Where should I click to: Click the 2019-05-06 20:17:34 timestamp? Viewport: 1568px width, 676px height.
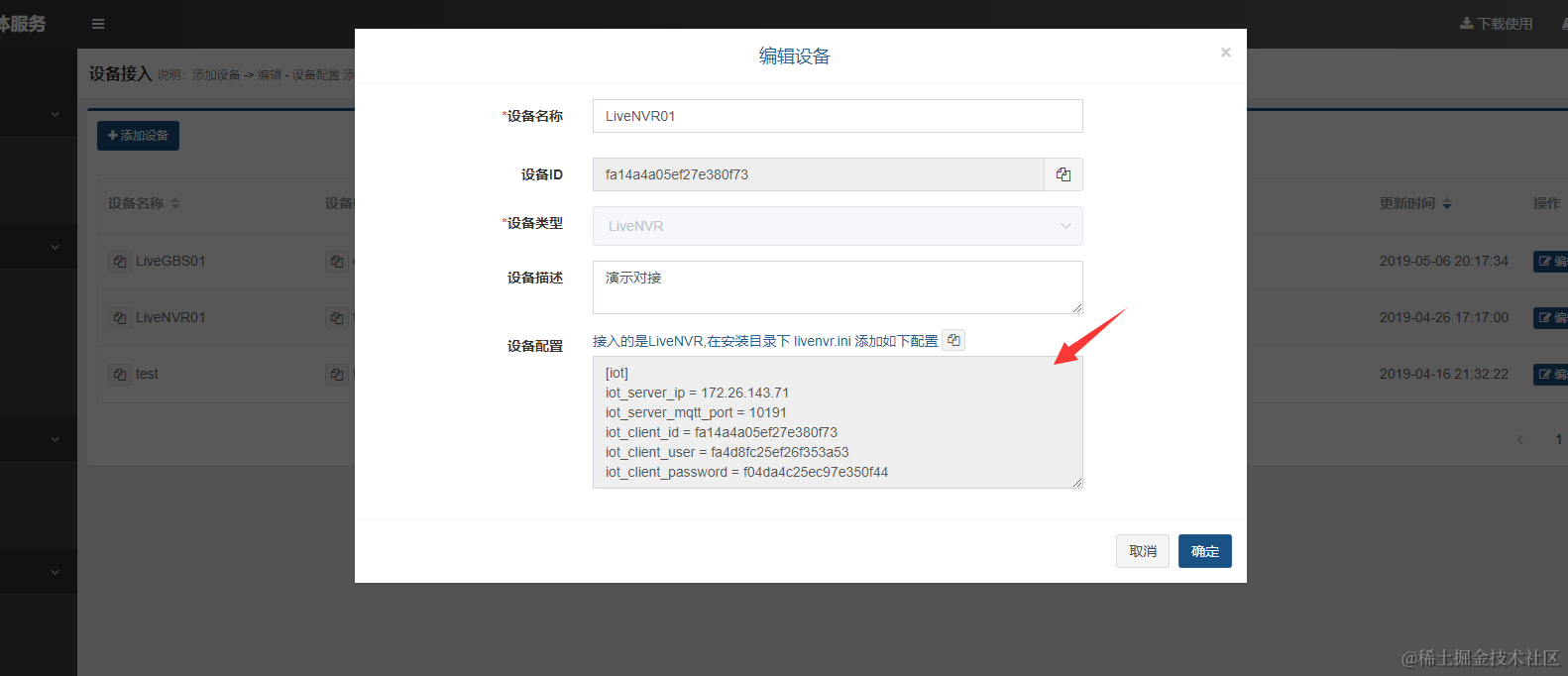point(1444,262)
